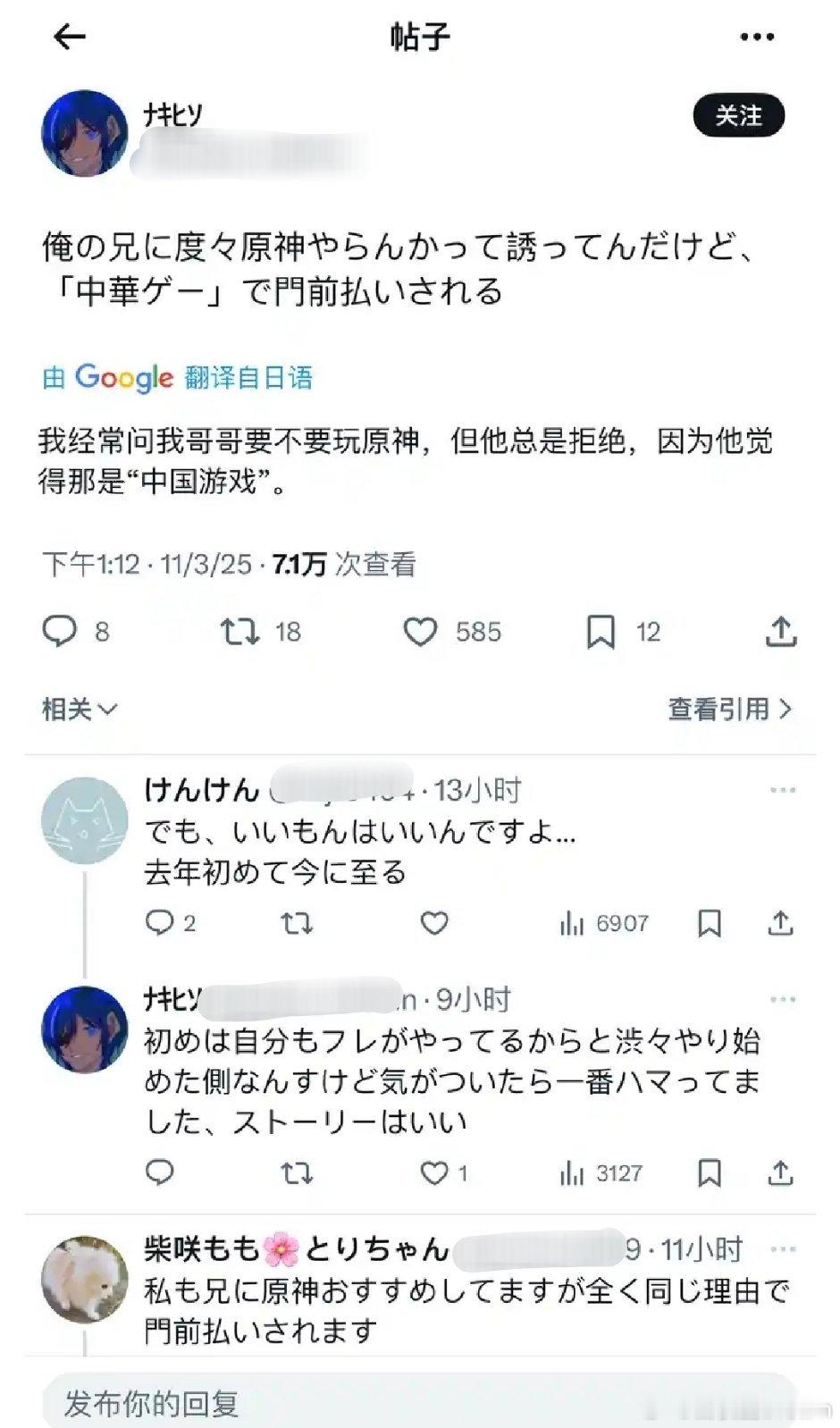This screenshot has width=840, height=1428.
Task: Open the main author's profile avatar
Action: tap(85, 133)
